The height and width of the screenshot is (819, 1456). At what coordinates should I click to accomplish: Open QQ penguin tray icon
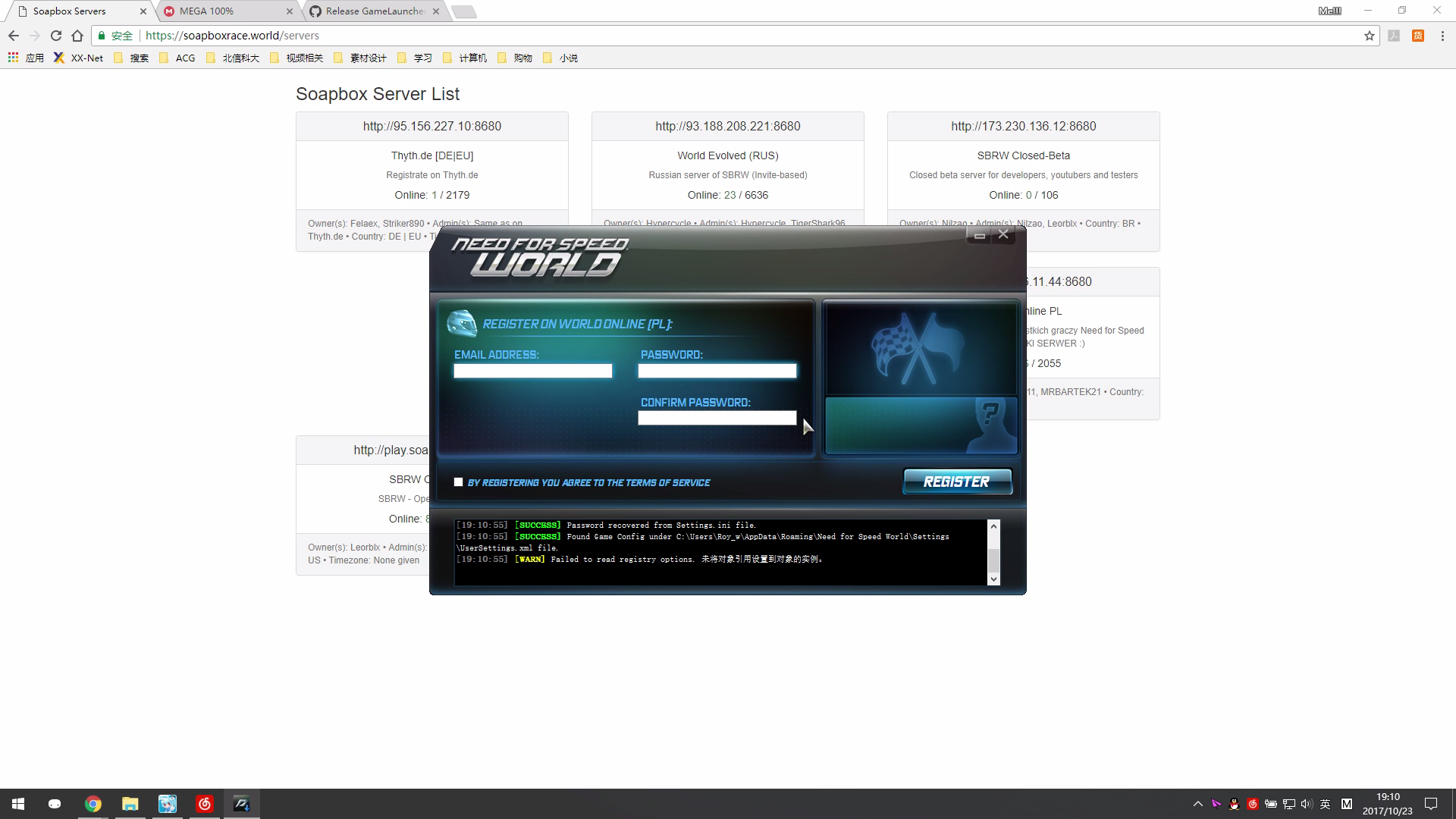tap(1234, 804)
